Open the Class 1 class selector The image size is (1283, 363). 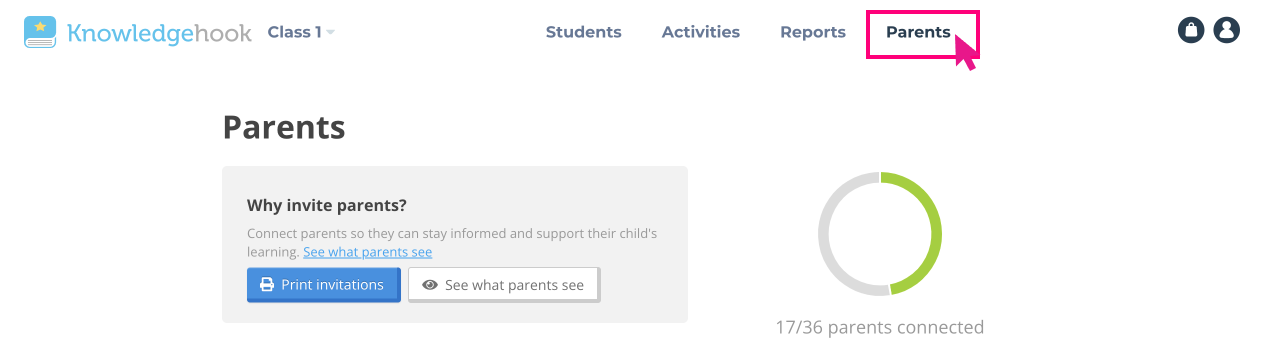click(x=301, y=32)
